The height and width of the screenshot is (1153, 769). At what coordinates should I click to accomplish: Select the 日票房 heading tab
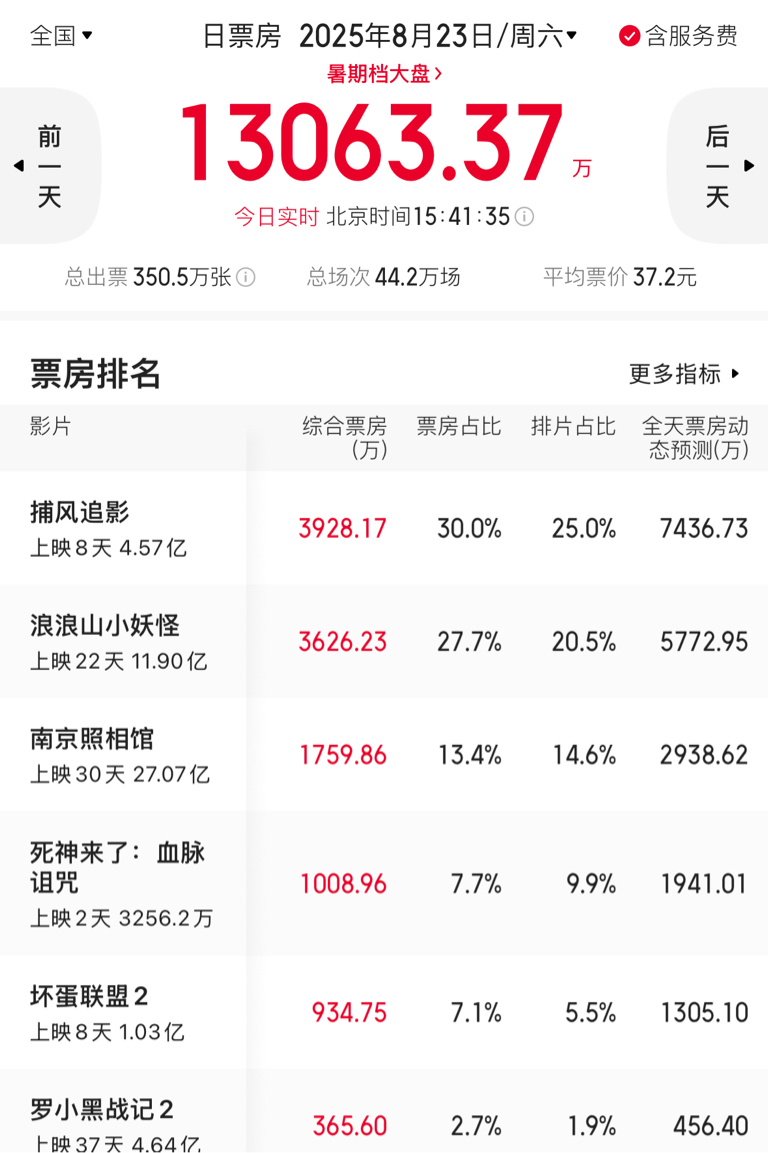pos(242,35)
